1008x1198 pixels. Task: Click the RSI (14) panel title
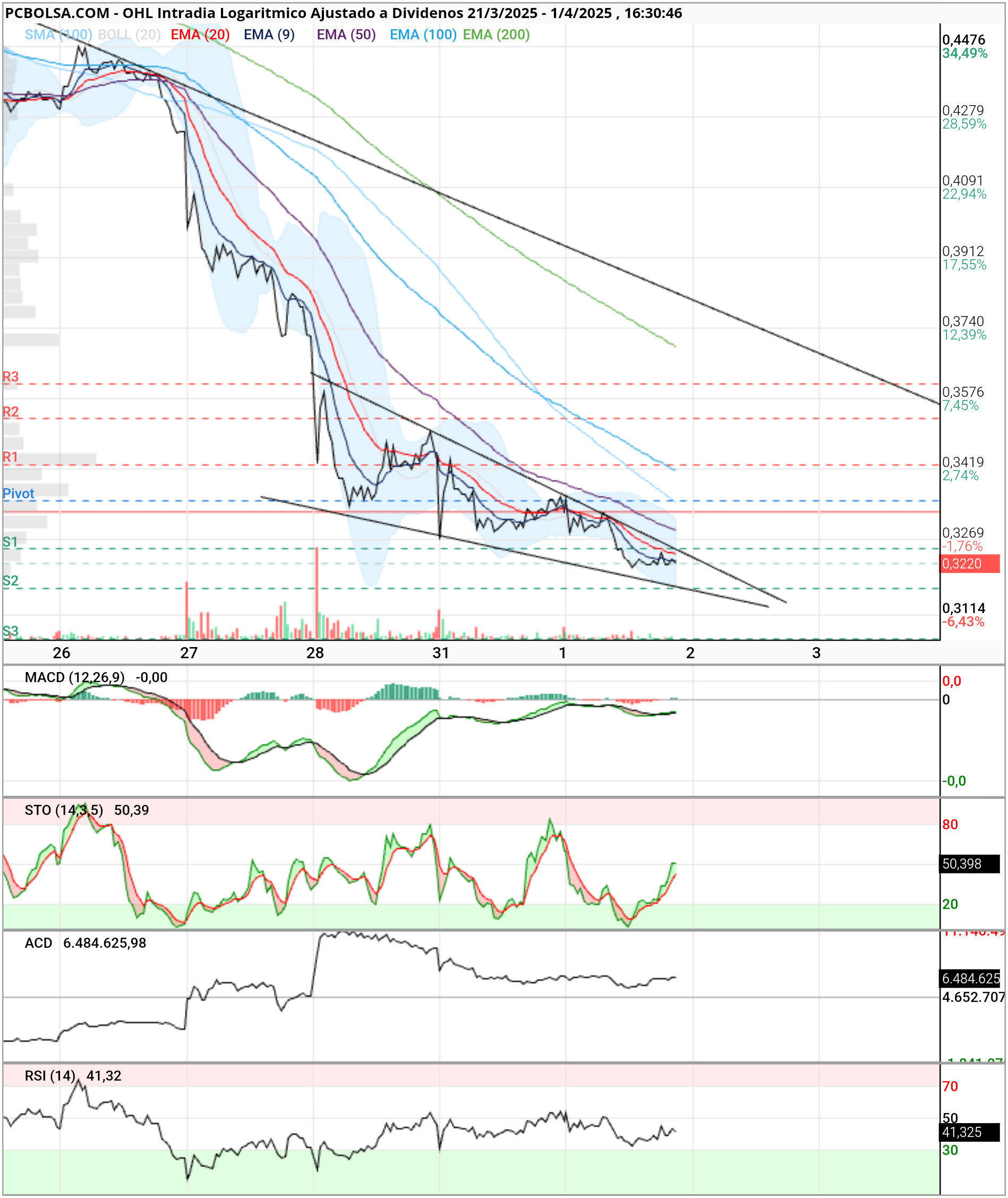(x=50, y=1076)
